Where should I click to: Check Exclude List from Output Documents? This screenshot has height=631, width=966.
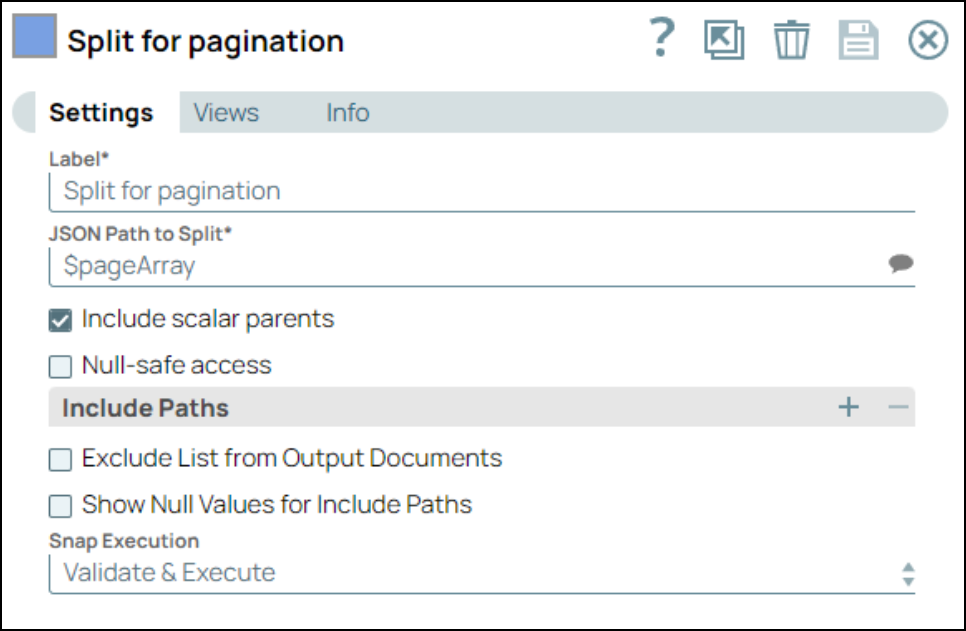61,460
